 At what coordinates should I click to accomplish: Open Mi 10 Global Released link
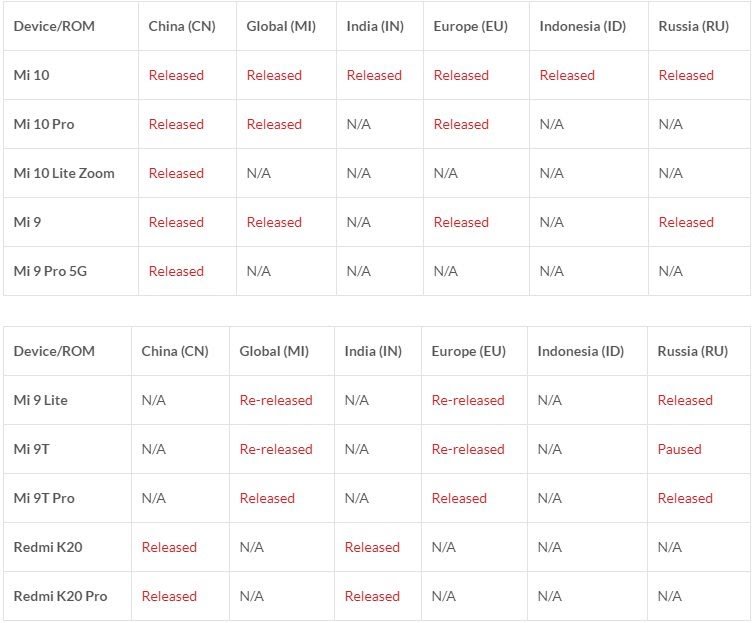coord(274,75)
